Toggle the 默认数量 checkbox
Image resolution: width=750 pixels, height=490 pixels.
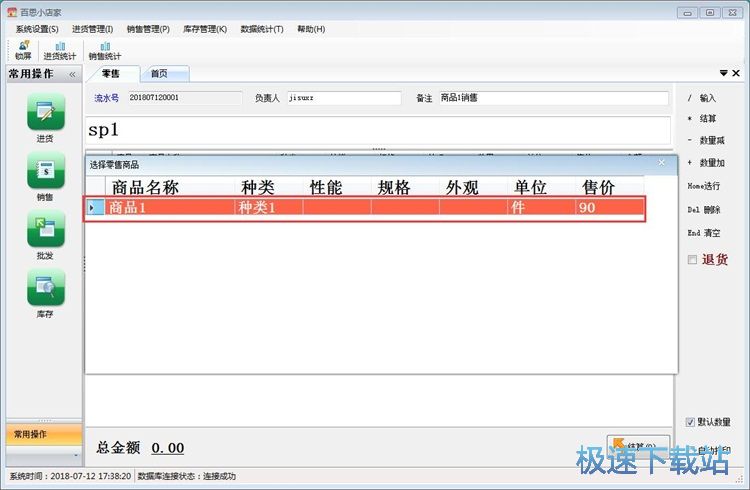pos(690,422)
